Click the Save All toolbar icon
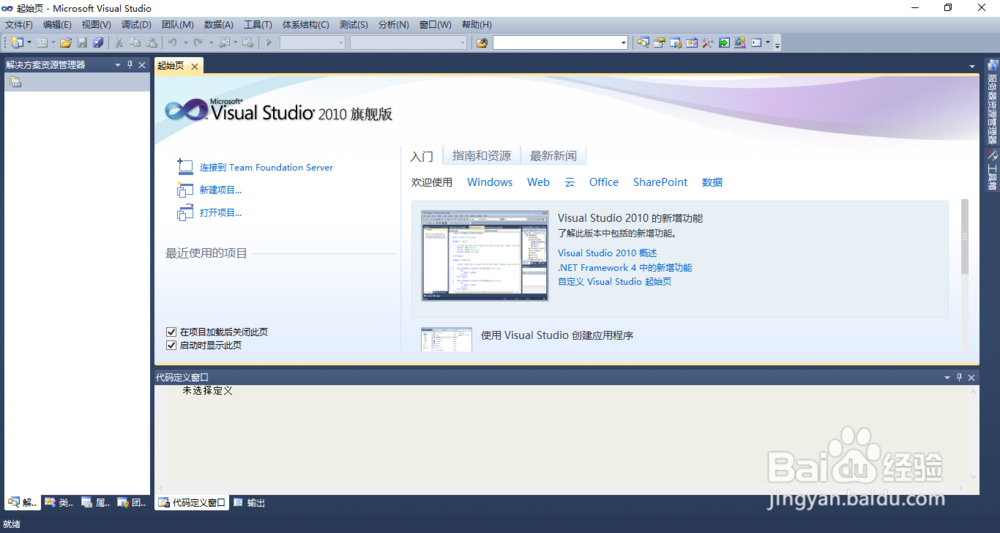The width and height of the screenshot is (1000, 533). point(98,43)
